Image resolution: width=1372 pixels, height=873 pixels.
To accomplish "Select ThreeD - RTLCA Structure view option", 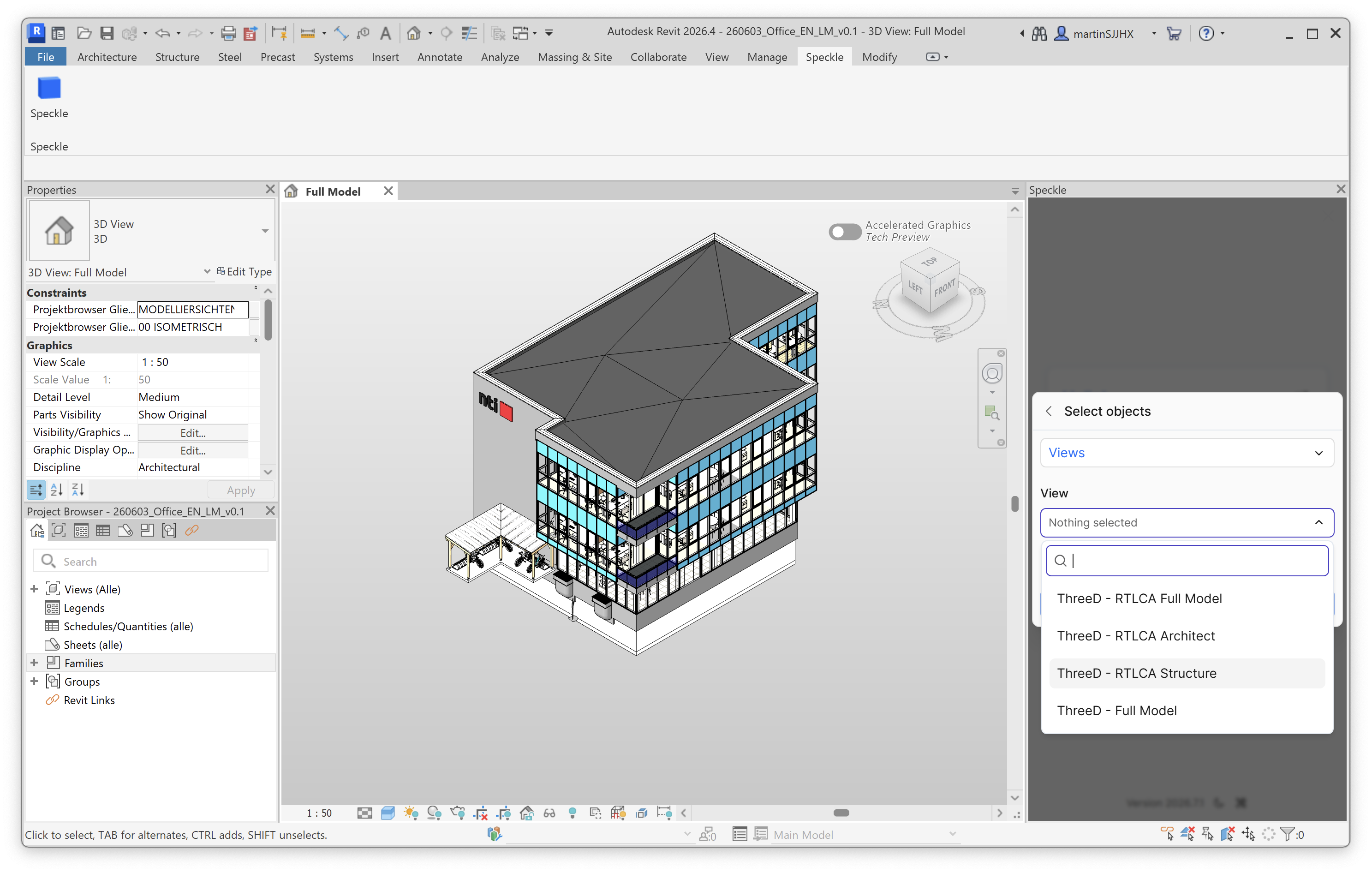I will coord(1187,673).
